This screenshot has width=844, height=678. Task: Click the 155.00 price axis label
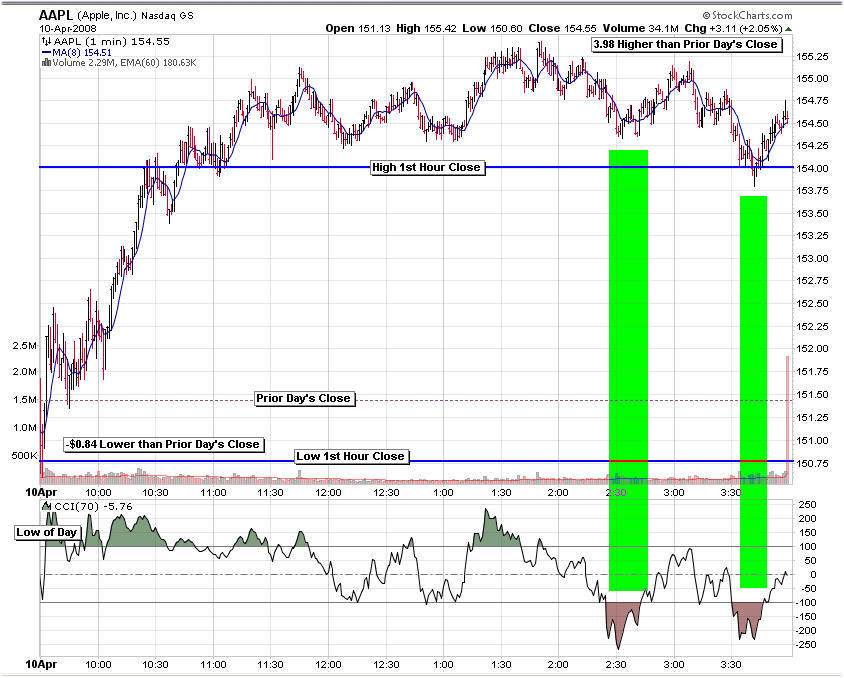(813, 79)
